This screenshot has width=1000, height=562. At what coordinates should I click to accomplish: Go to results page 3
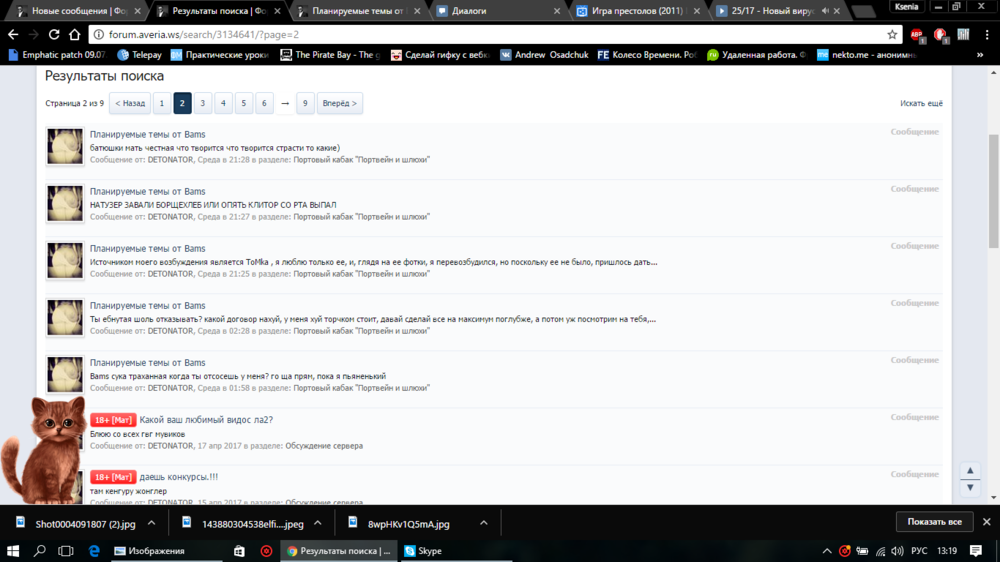point(202,103)
